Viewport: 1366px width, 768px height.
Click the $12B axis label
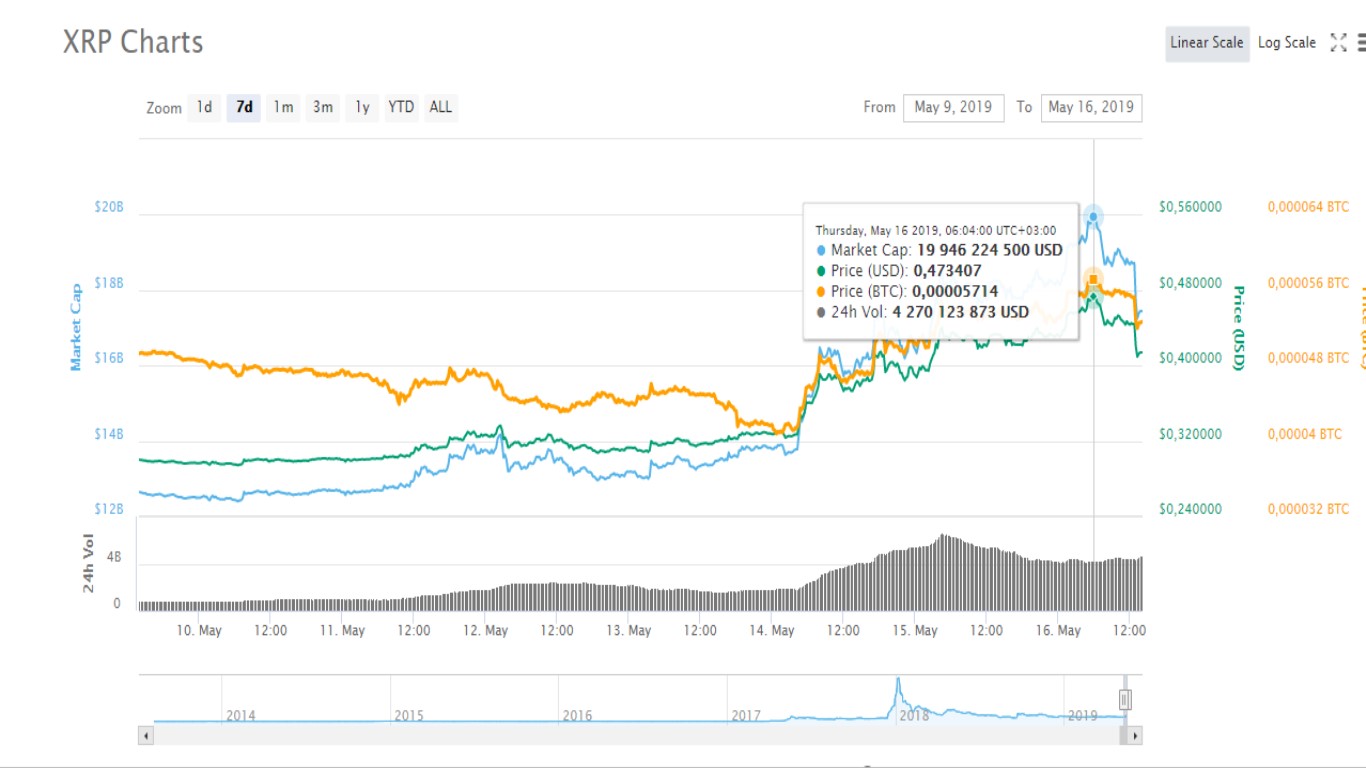(x=109, y=509)
